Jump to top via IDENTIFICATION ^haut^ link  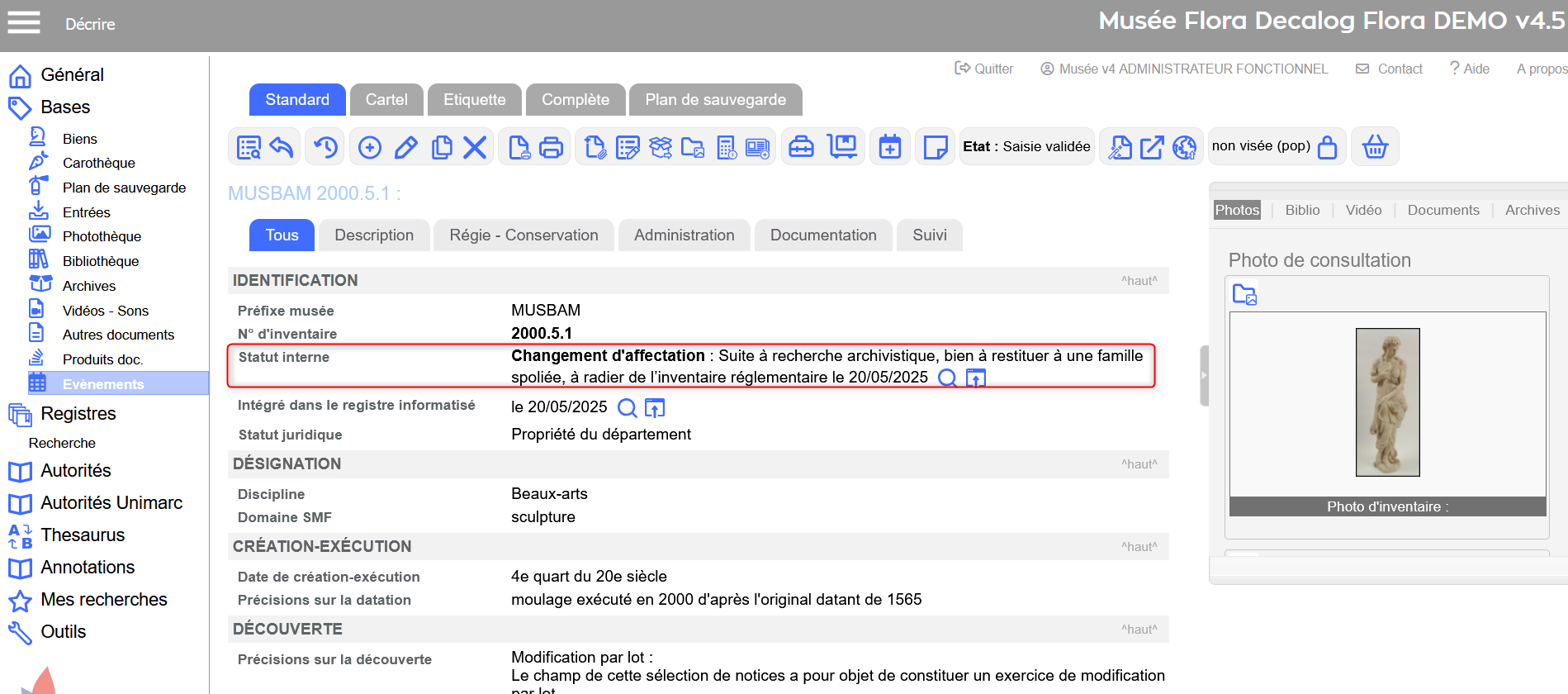(1139, 281)
